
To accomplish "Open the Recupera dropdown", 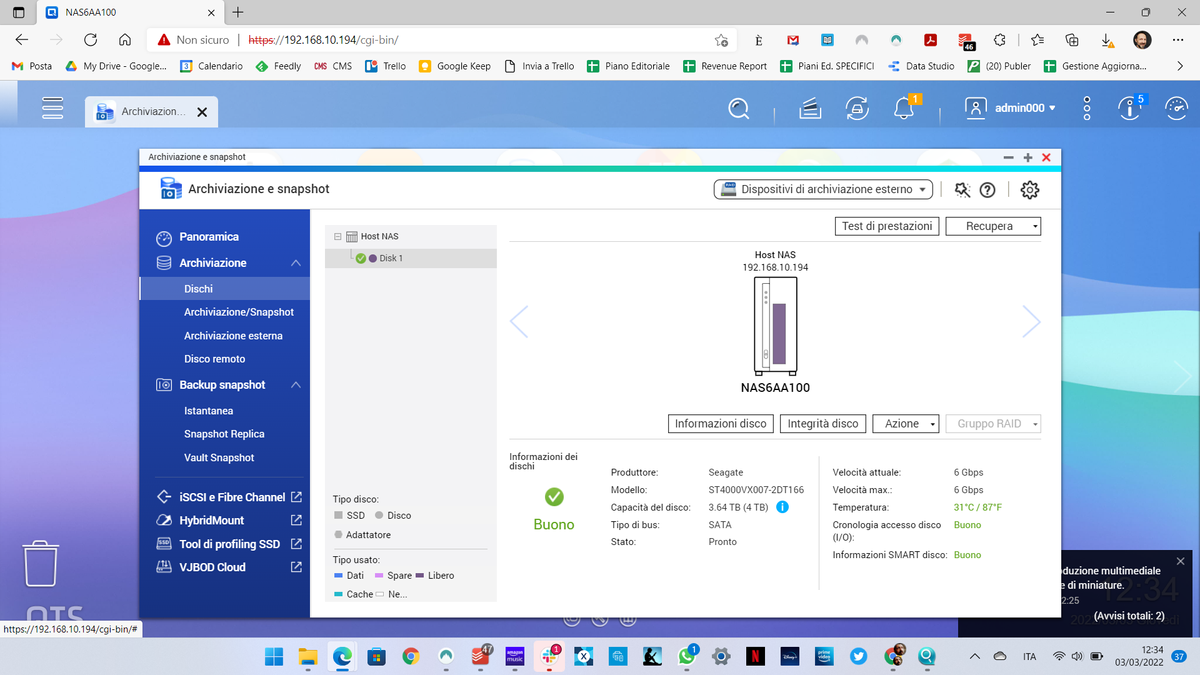I will (x=993, y=226).
